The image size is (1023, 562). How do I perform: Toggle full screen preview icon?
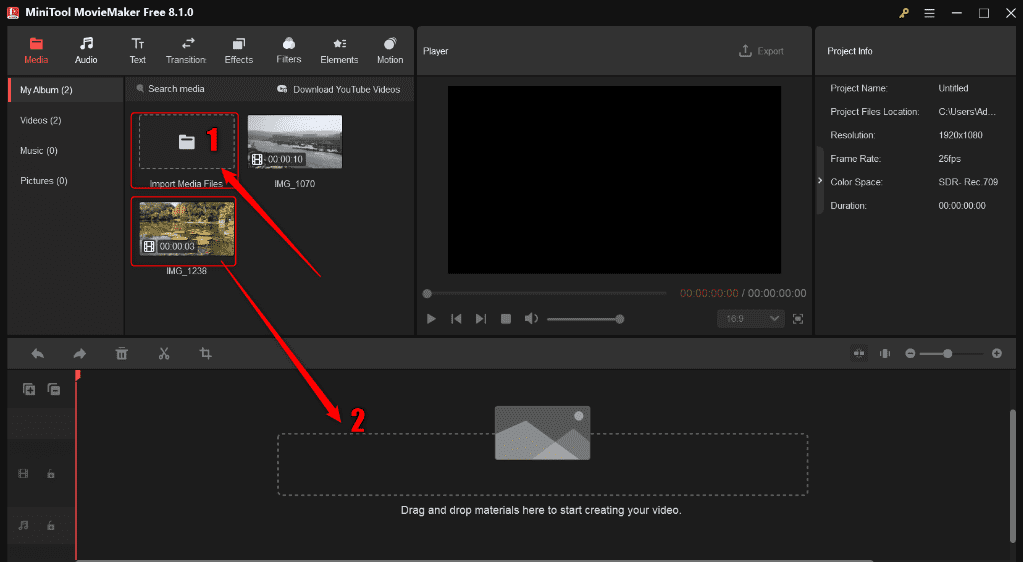(x=798, y=319)
